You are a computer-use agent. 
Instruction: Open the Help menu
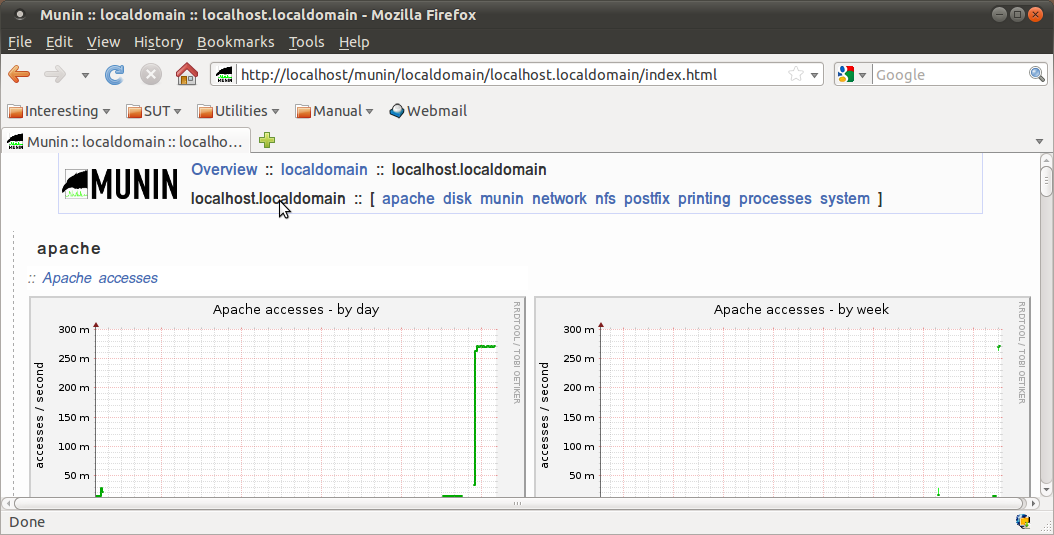pyautogui.click(x=354, y=42)
